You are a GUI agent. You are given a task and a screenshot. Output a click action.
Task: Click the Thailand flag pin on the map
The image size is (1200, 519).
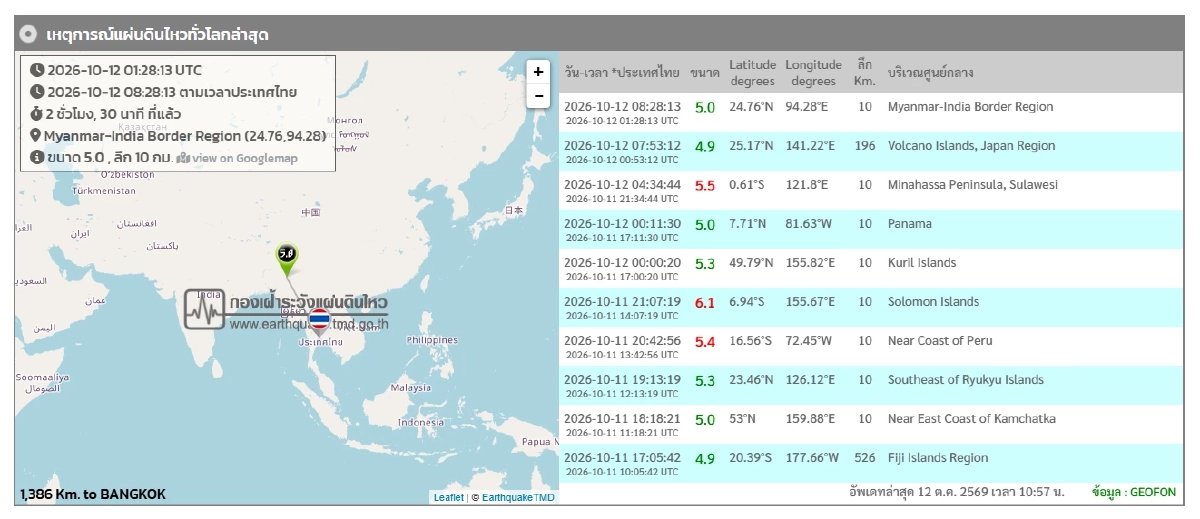click(x=319, y=321)
